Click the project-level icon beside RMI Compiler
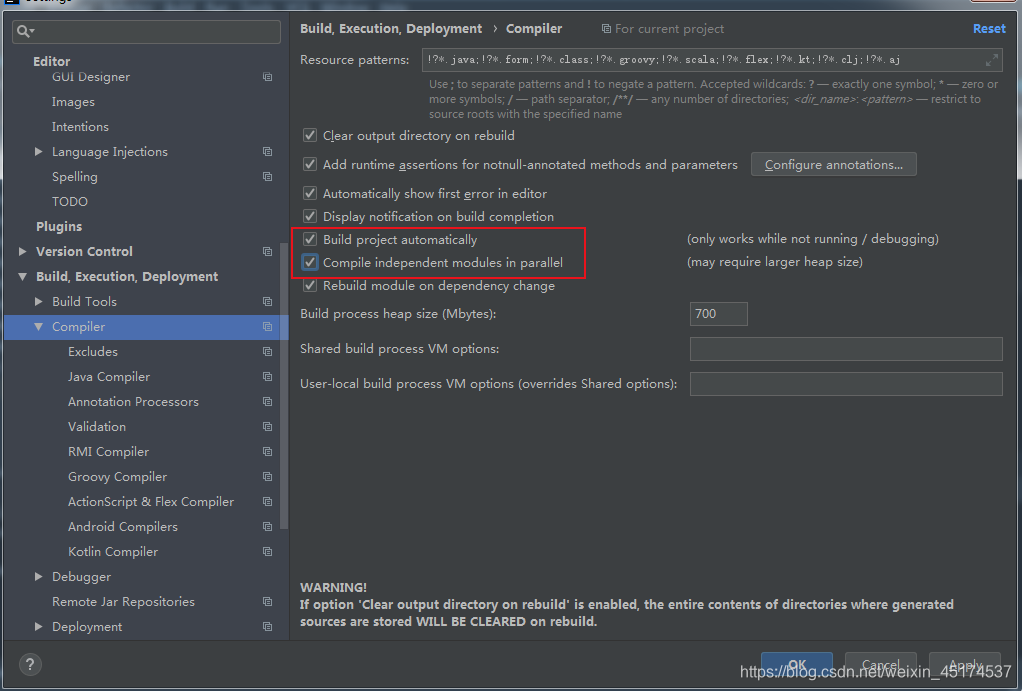Image resolution: width=1022 pixels, height=691 pixels. 267,452
